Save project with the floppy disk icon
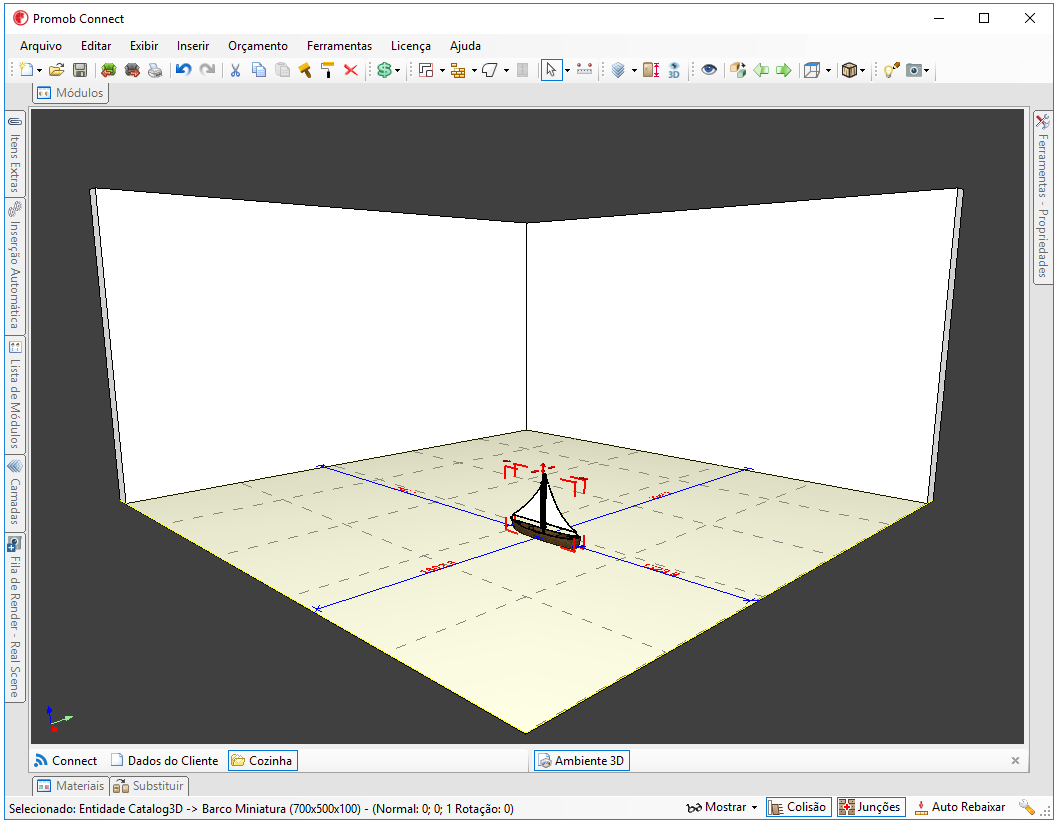1059x826 pixels. click(80, 70)
